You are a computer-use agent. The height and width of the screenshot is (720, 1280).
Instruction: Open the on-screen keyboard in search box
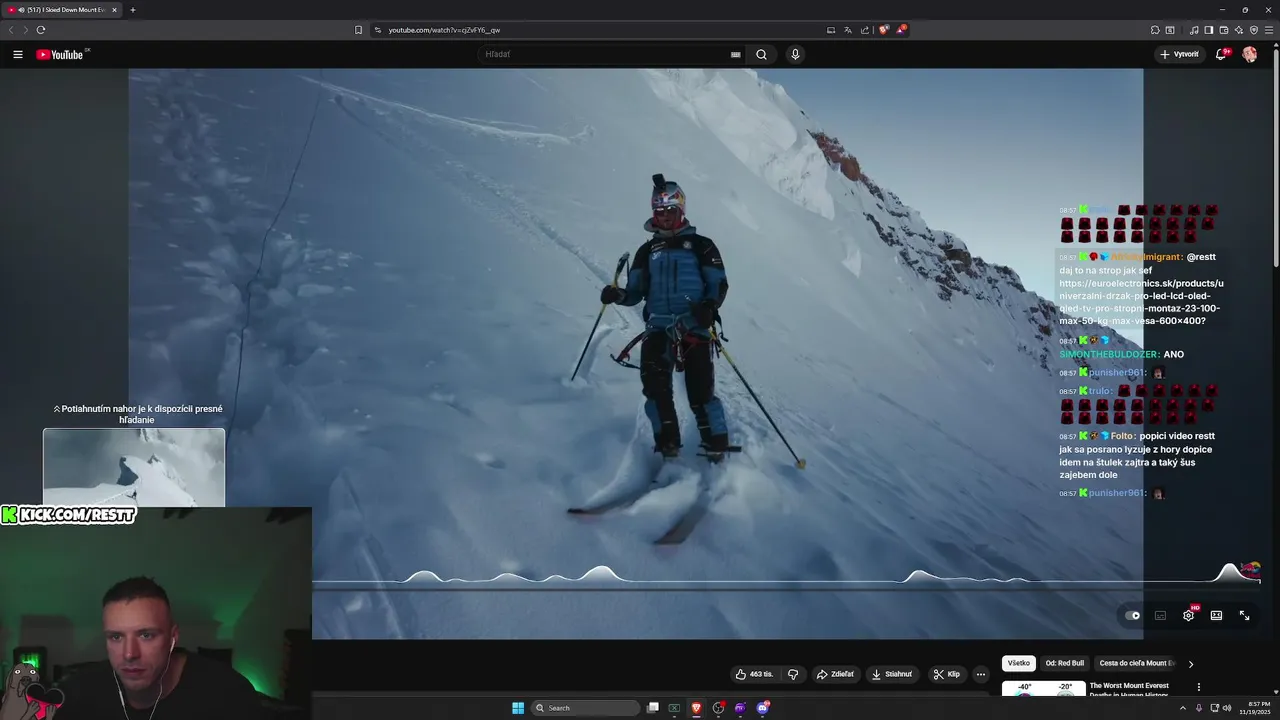(736, 55)
